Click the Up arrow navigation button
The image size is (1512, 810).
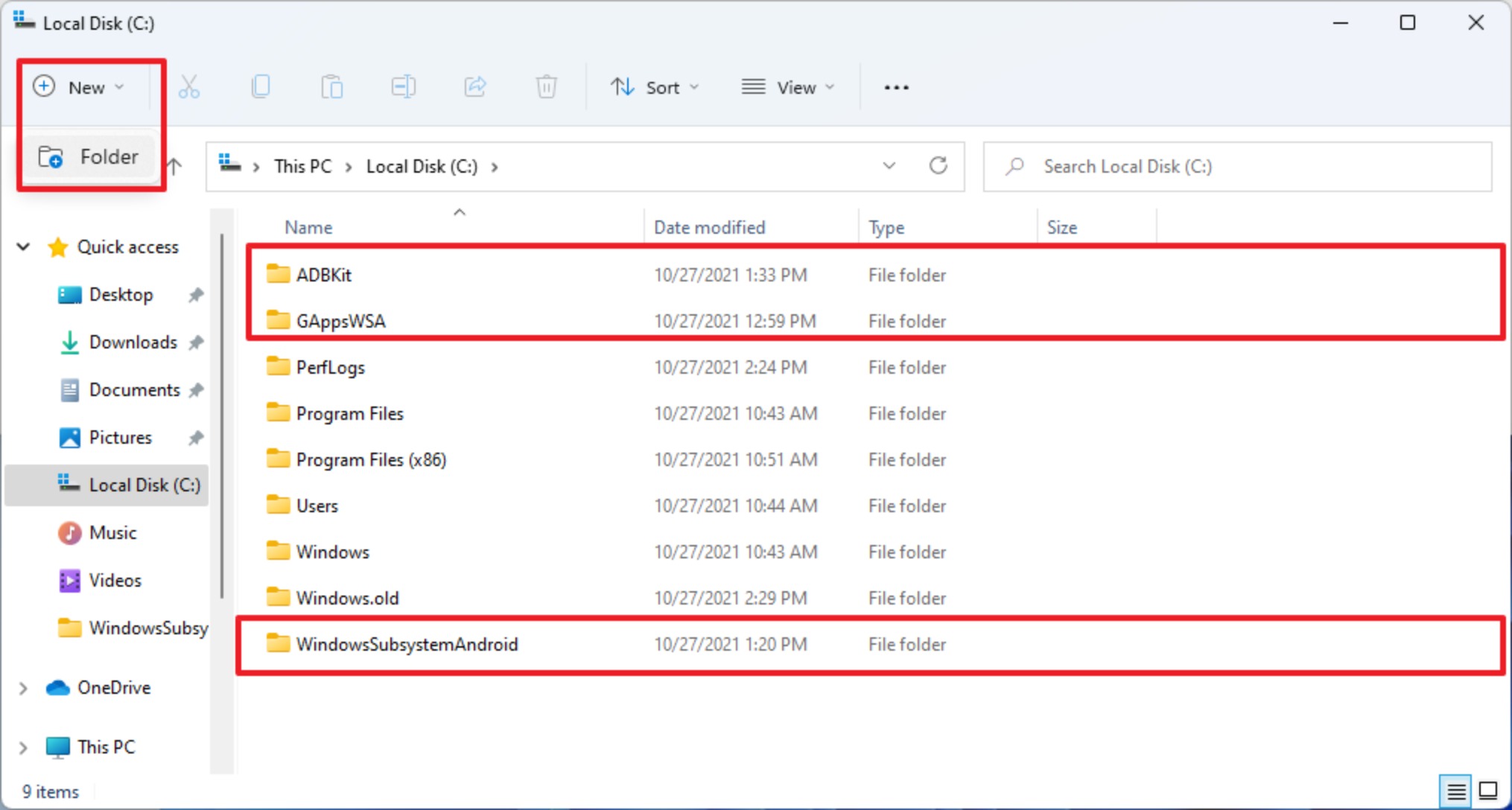[174, 166]
